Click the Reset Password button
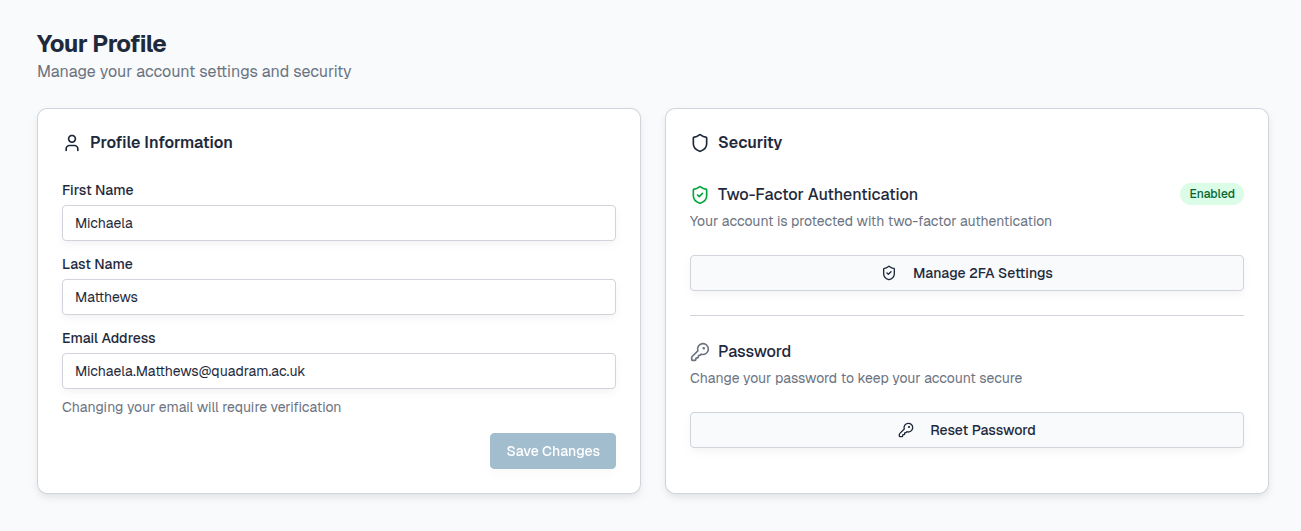Image resolution: width=1301 pixels, height=531 pixels. (x=966, y=430)
